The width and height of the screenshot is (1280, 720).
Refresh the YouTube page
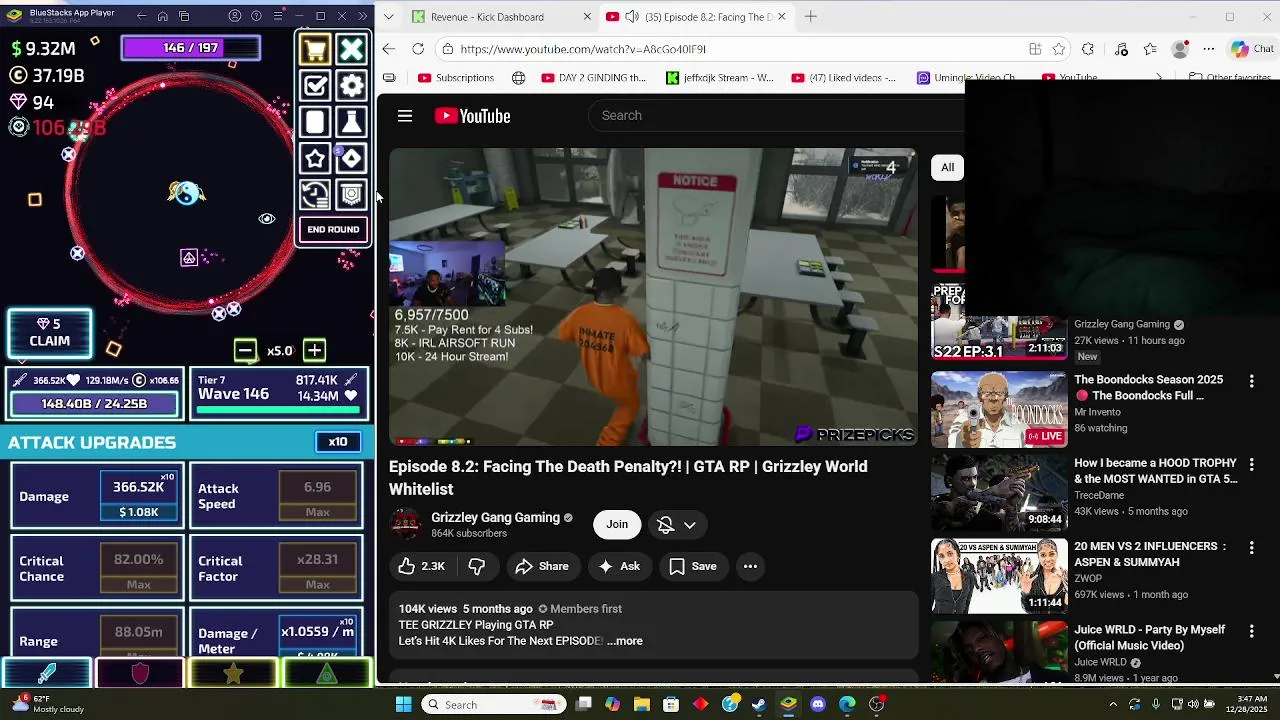[x=418, y=49]
